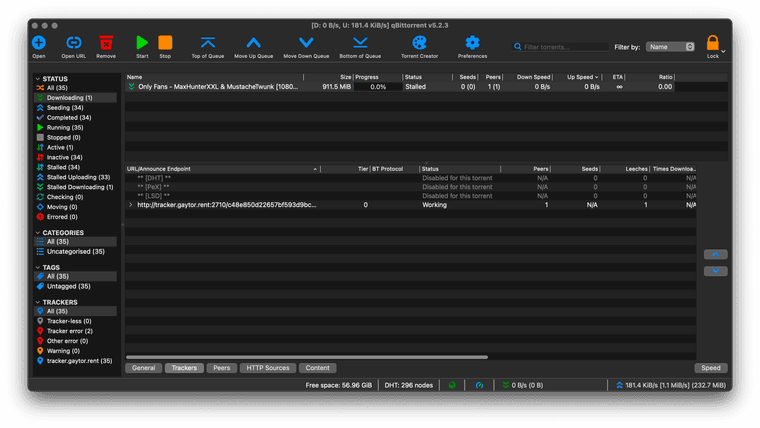Image resolution: width=760 pixels, height=428 pixels.
Task: Collapse the CATEGORIES section
Action: [38, 233]
